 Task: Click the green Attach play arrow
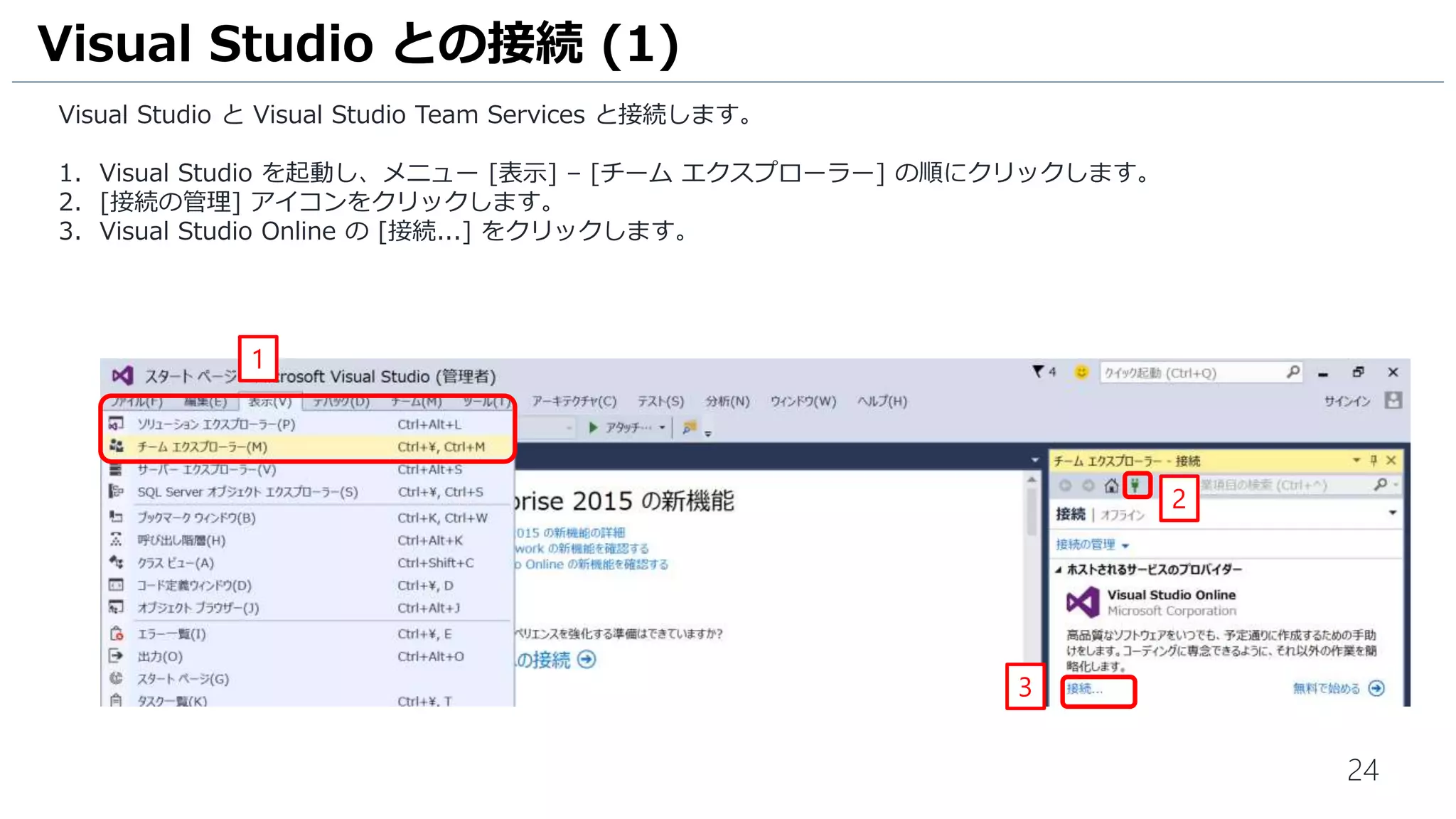(x=593, y=427)
